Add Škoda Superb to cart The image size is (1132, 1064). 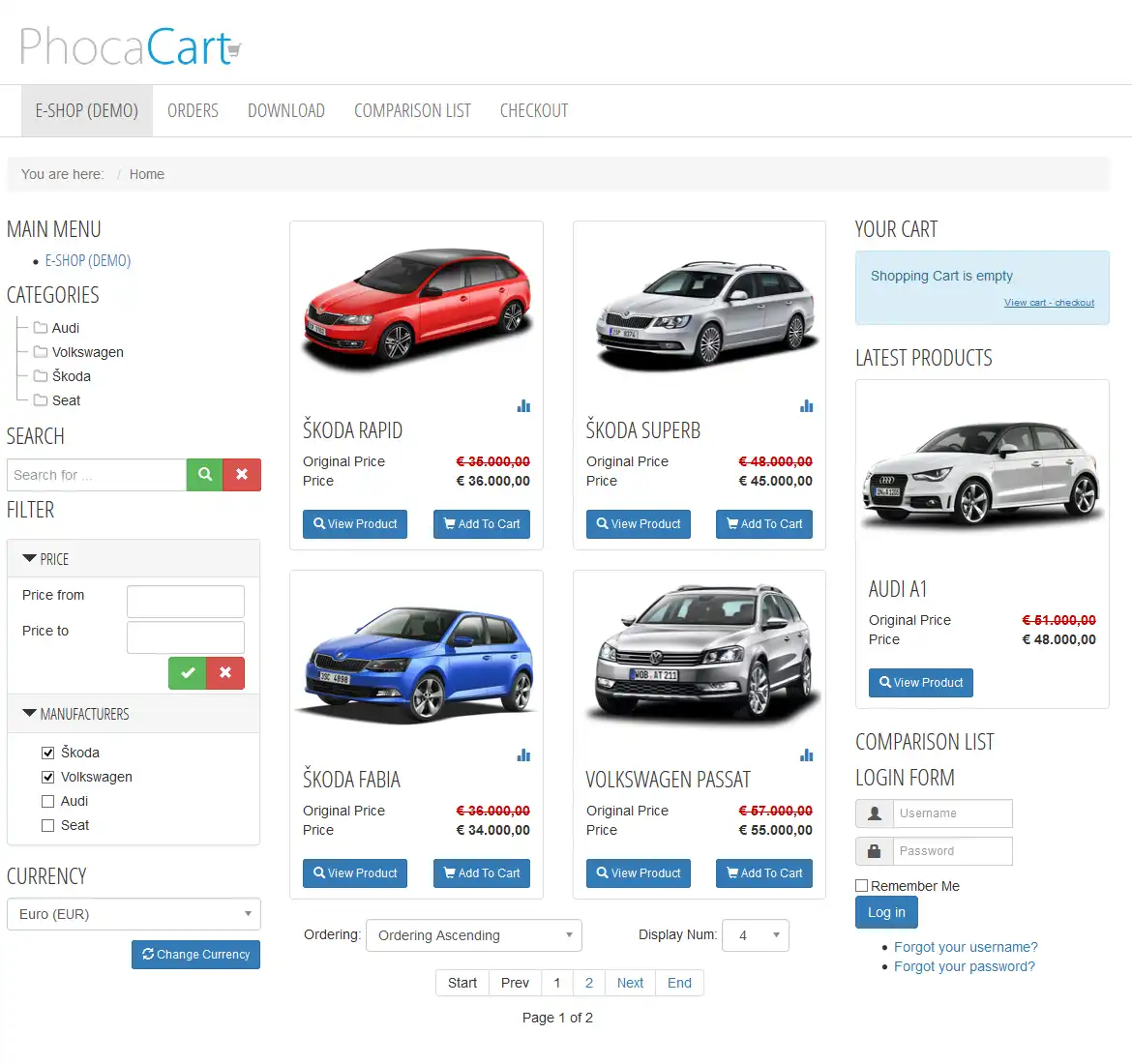click(x=764, y=524)
